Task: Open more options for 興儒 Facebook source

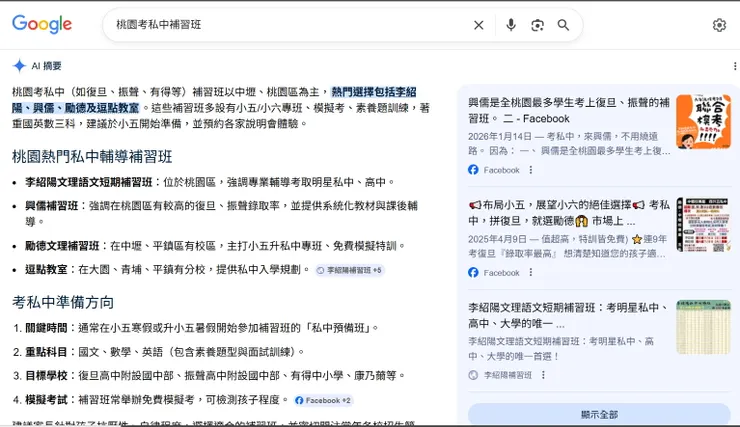Action: (531, 170)
